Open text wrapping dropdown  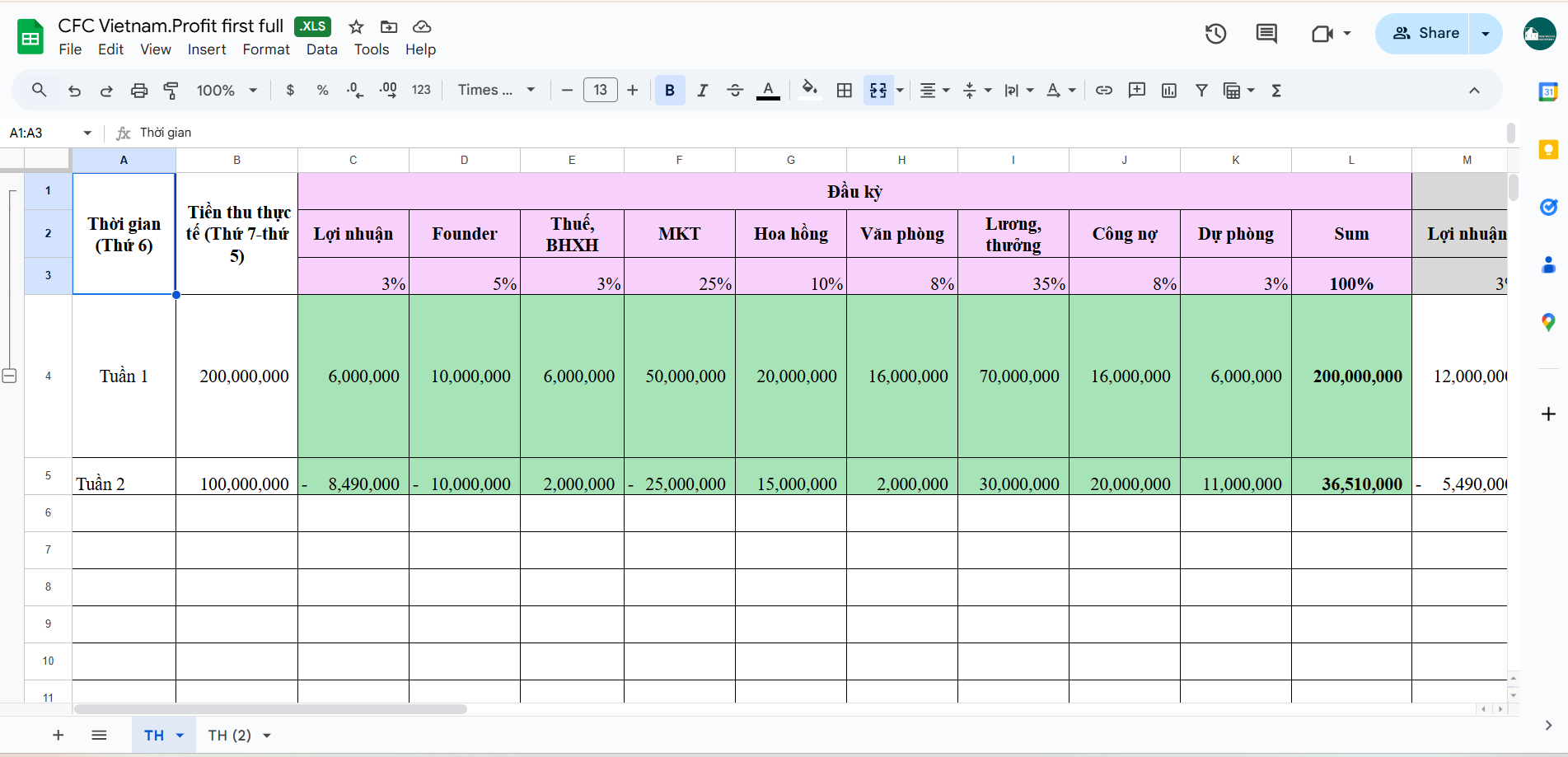[x=1019, y=91]
